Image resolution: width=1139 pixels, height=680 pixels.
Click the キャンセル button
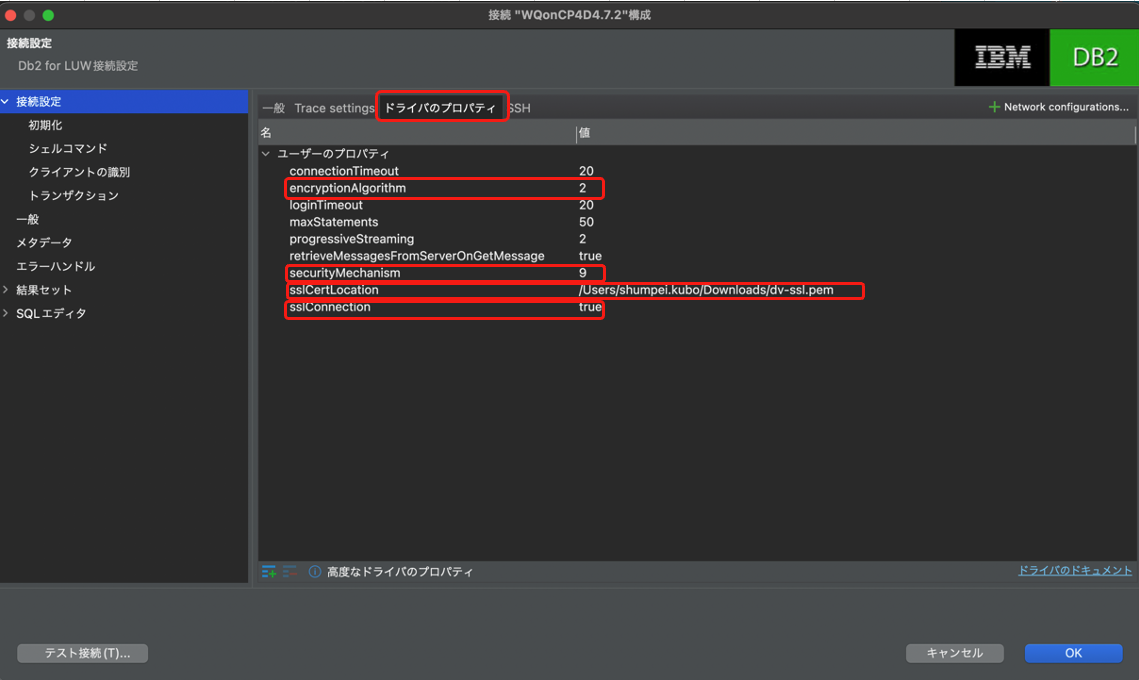(954, 653)
